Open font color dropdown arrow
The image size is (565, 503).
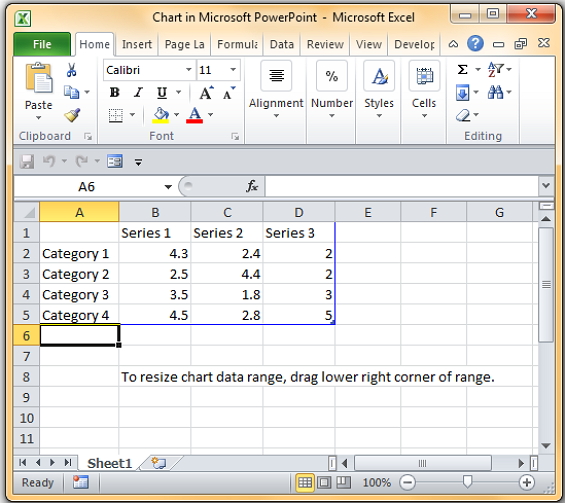pyautogui.click(x=210, y=115)
